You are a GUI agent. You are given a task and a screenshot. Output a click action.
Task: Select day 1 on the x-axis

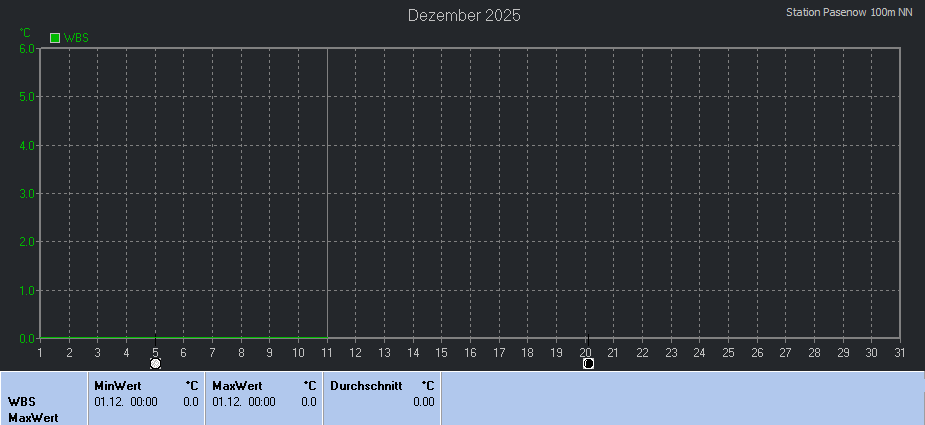(40, 352)
